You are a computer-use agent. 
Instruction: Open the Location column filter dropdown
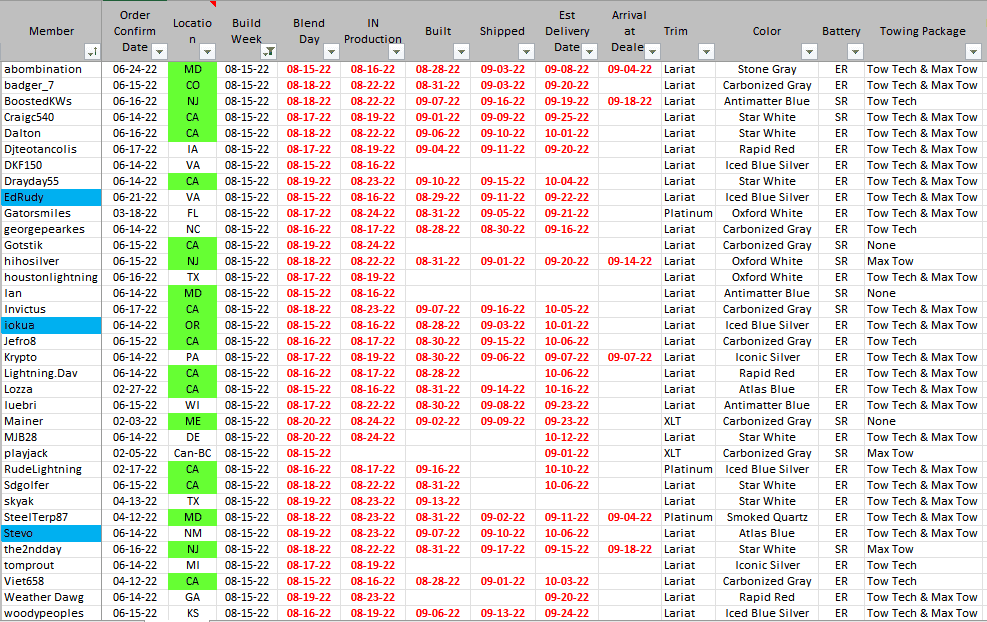(x=207, y=51)
